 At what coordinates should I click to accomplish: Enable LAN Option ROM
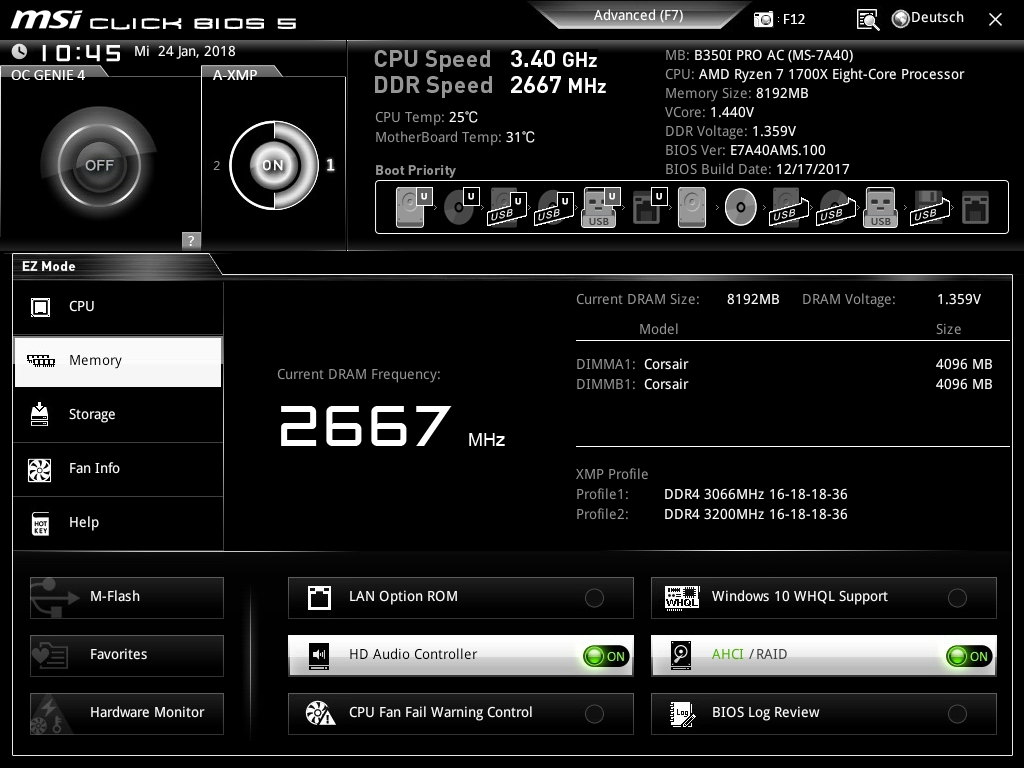(x=460, y=597)
